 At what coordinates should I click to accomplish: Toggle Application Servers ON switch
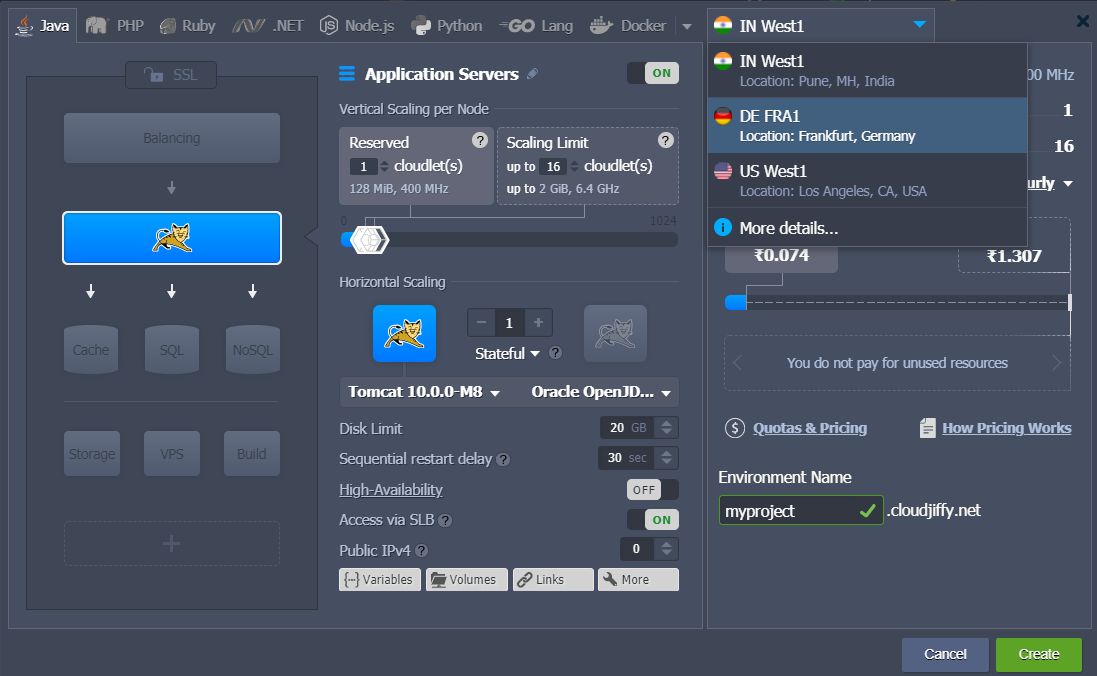click(653, 73)
